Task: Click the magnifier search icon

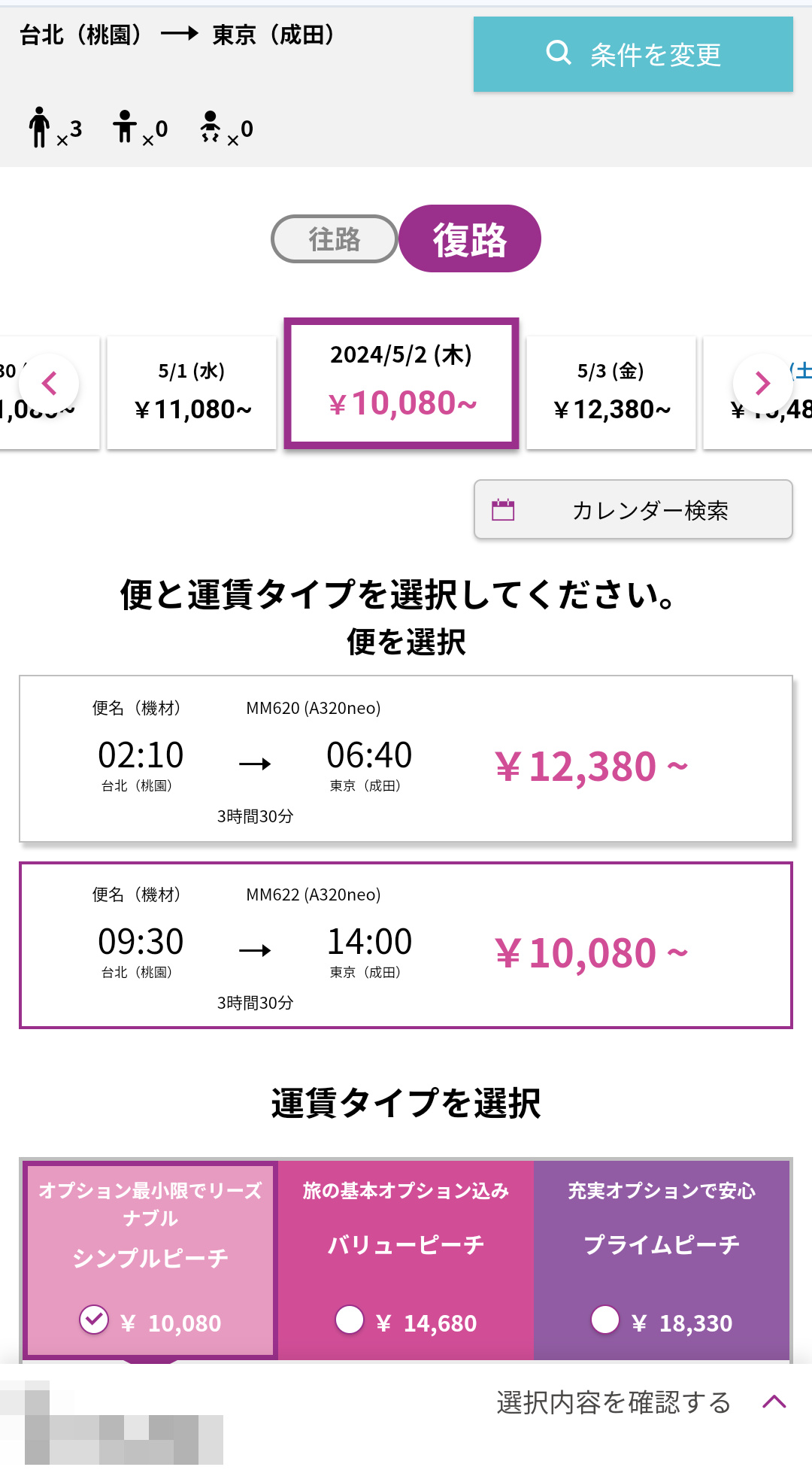Action: pyautogui.click(x=558, y=53)
